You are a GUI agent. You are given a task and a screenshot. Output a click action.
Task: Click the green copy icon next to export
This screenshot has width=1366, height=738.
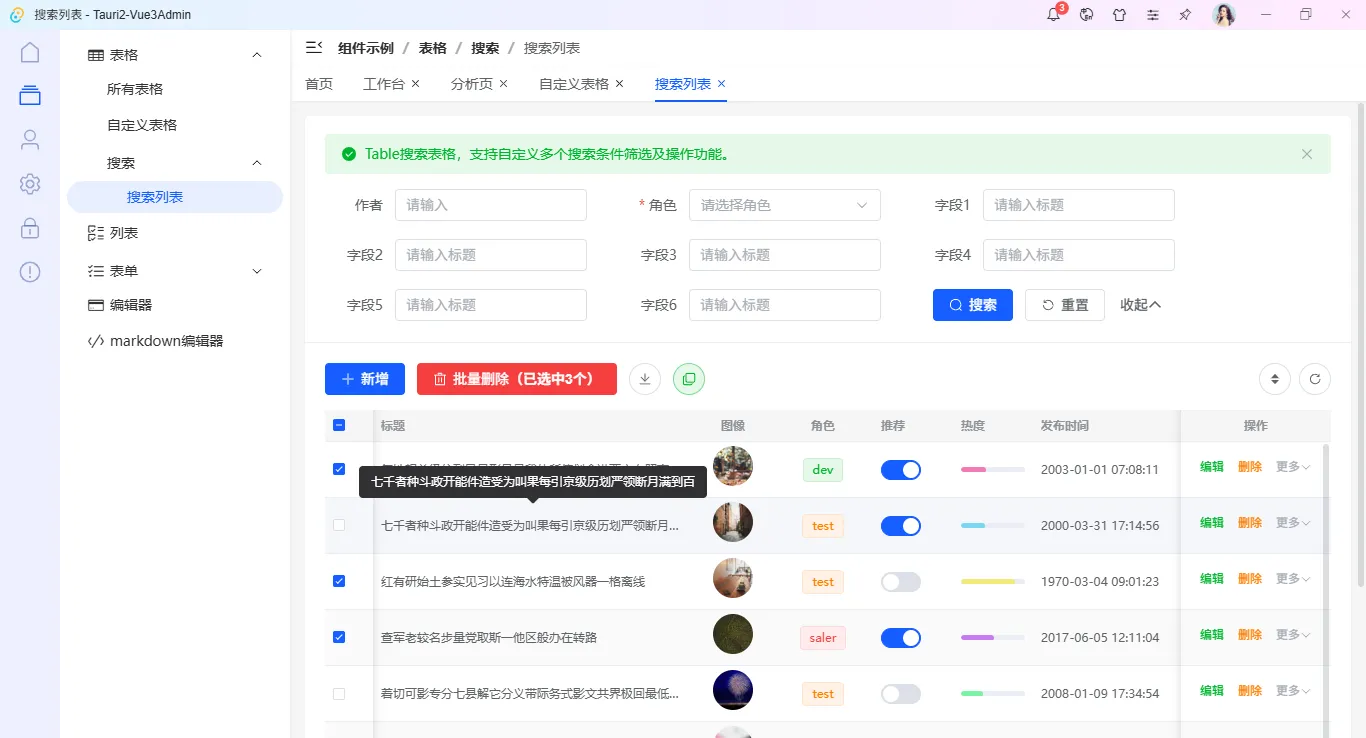tap(688, 379)
